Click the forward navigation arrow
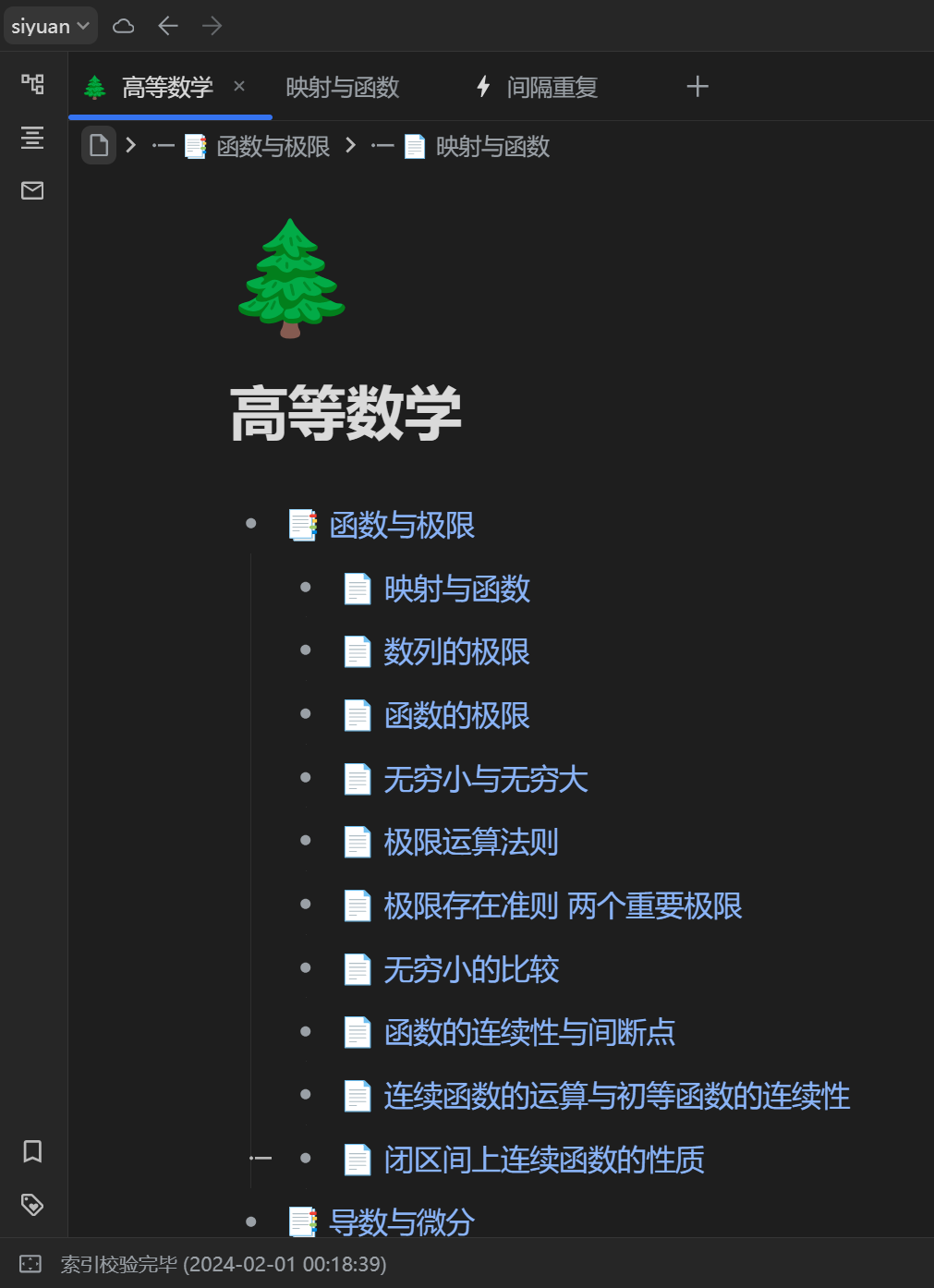 click(211, 25)
